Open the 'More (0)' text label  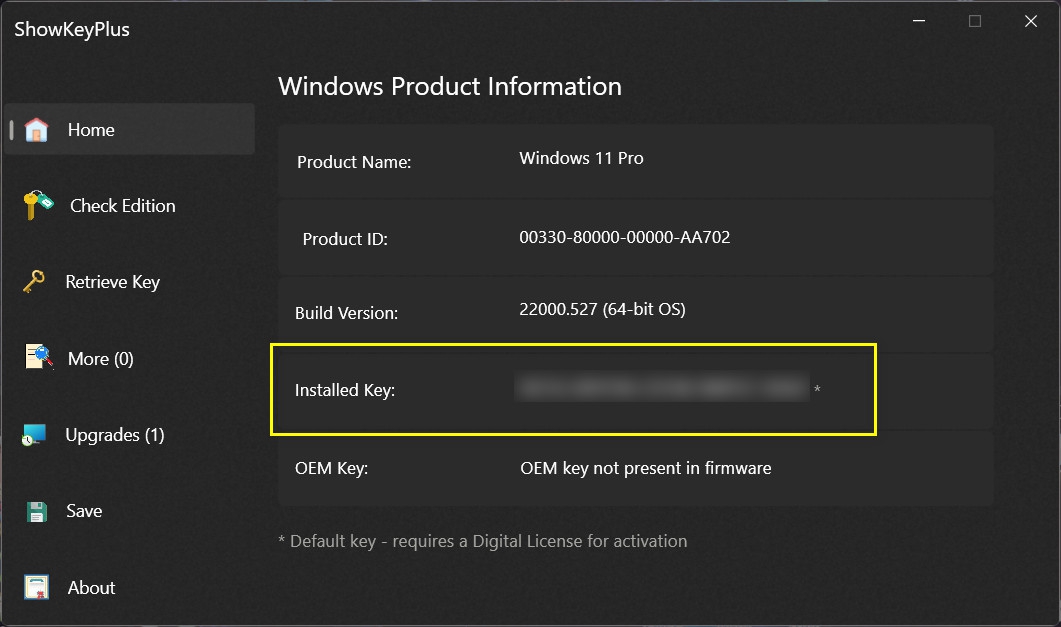pyautogui.click(x=100, y=359)
